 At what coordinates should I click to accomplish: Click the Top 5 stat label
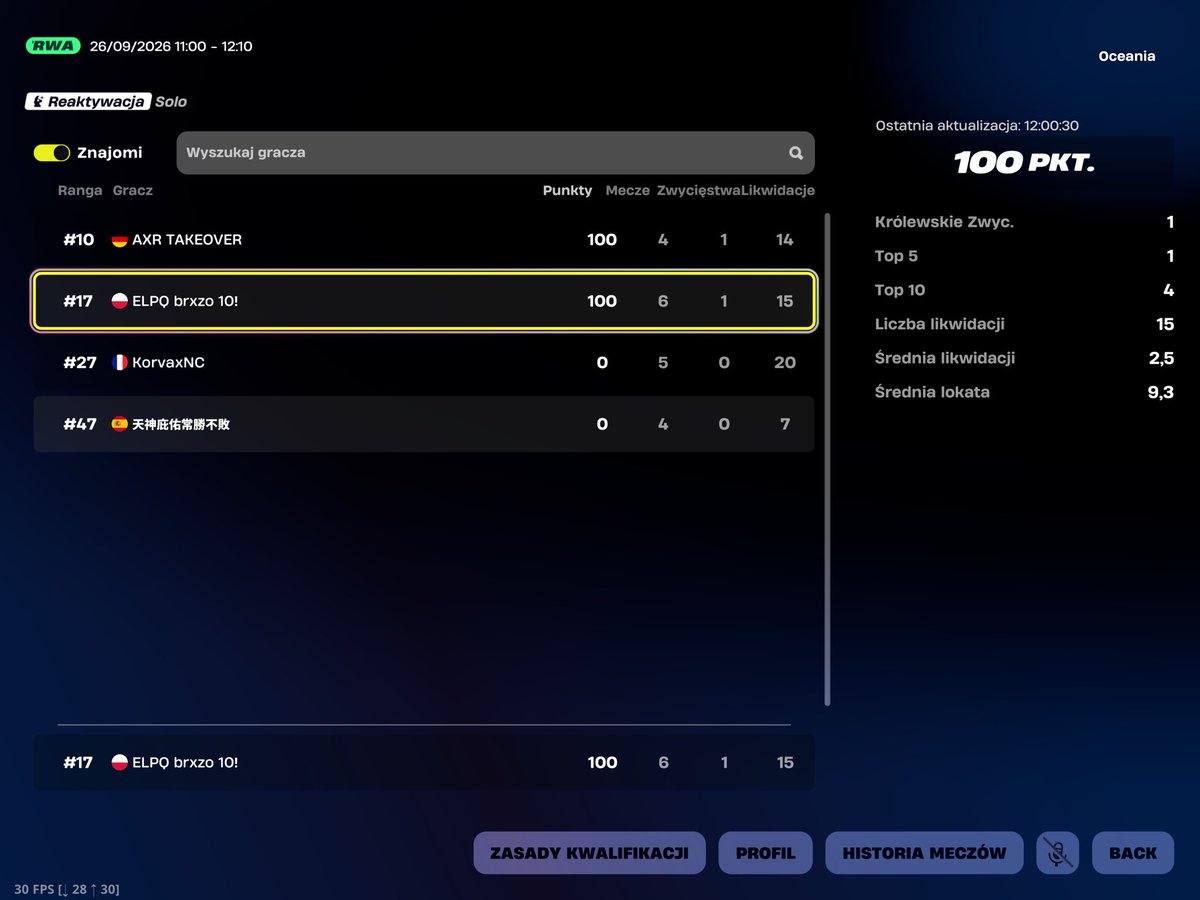click(896, 256)
